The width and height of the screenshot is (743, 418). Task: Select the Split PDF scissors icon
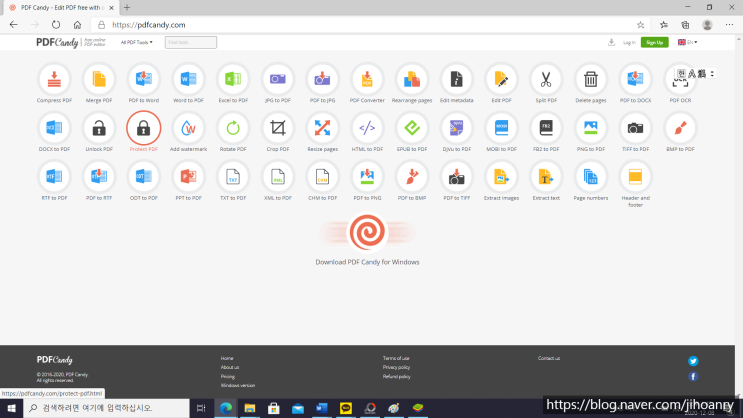[546, 79]
